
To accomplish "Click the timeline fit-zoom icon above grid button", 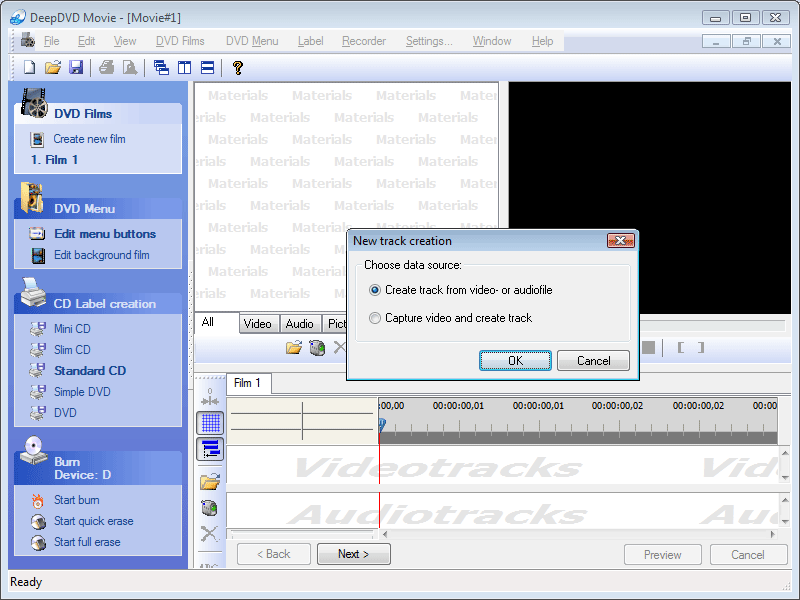I will pos(210,397).
